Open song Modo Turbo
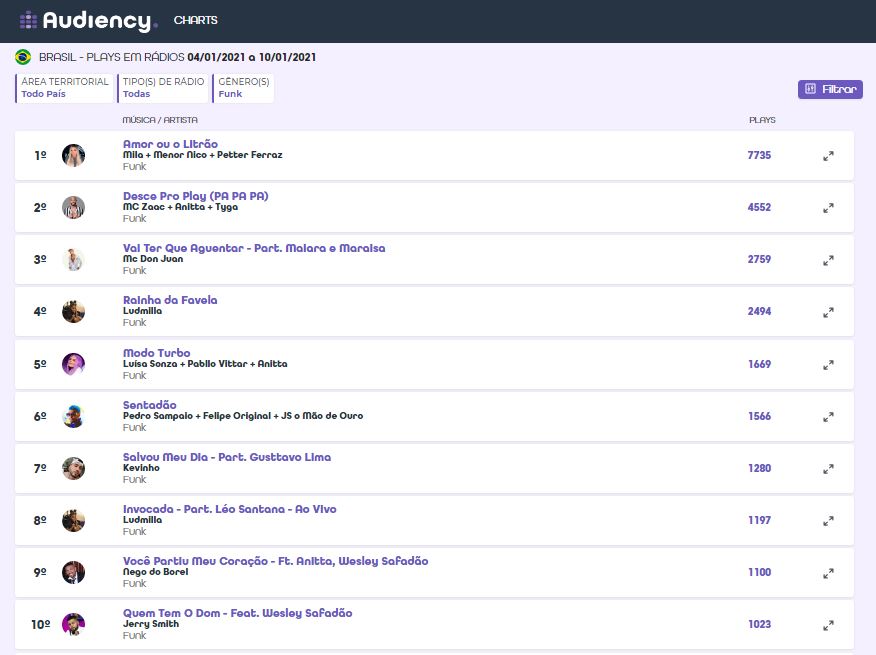 156,353
